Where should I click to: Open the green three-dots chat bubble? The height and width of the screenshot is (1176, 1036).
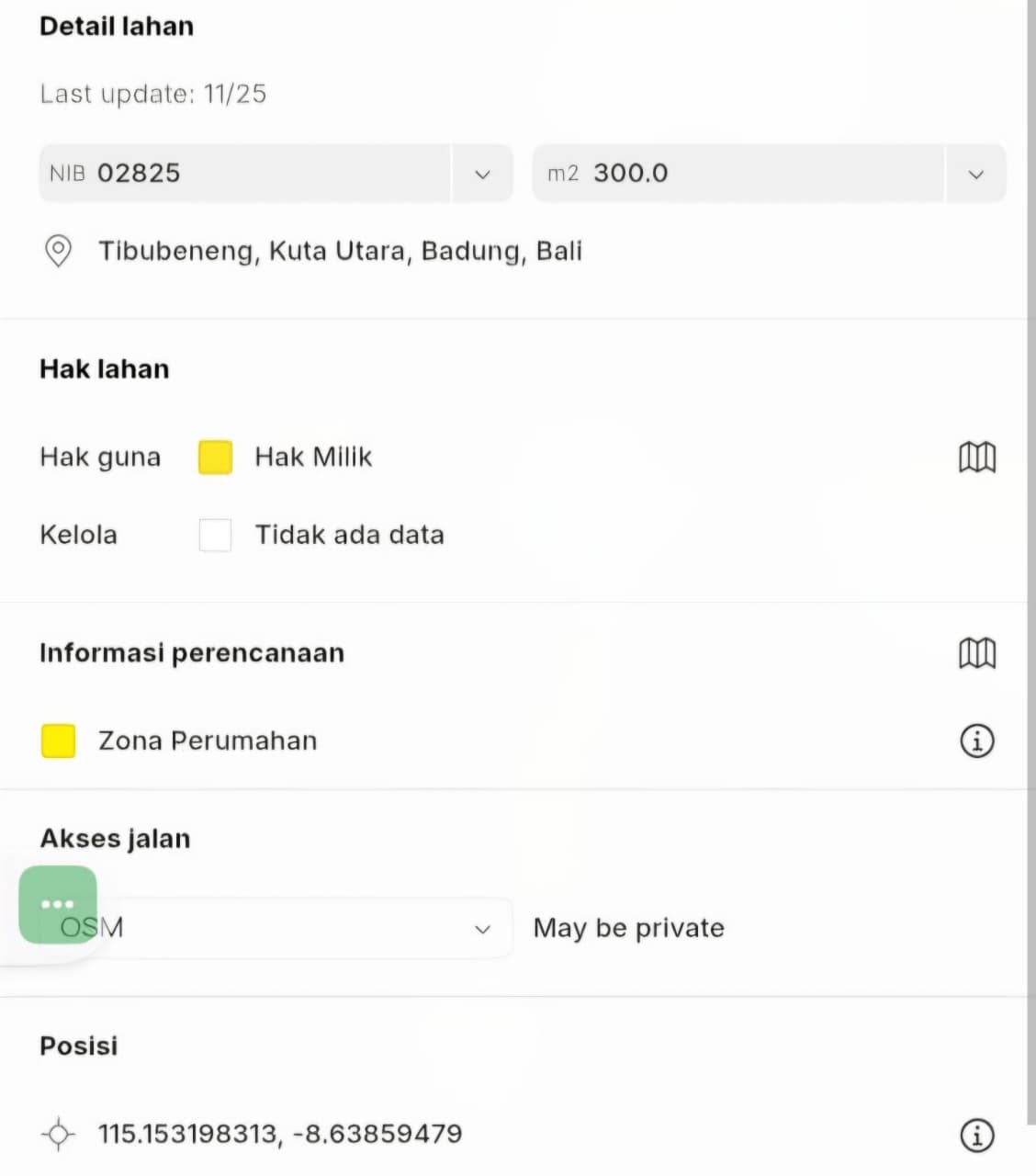pos(58,904)
